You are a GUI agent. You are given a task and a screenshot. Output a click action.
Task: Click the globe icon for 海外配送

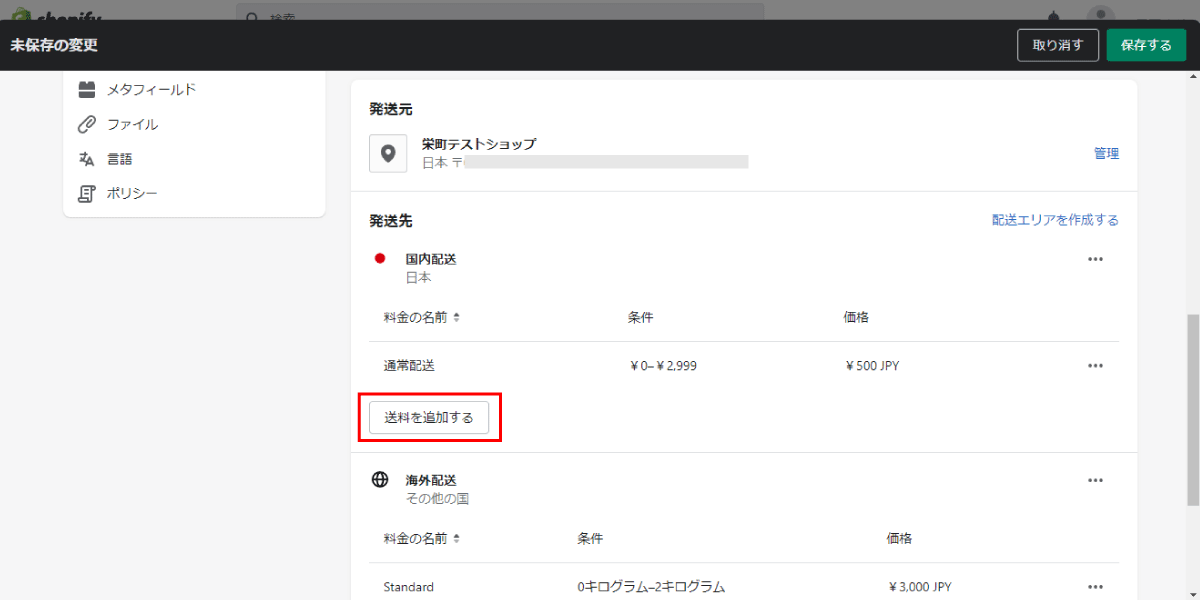point(380,480)
